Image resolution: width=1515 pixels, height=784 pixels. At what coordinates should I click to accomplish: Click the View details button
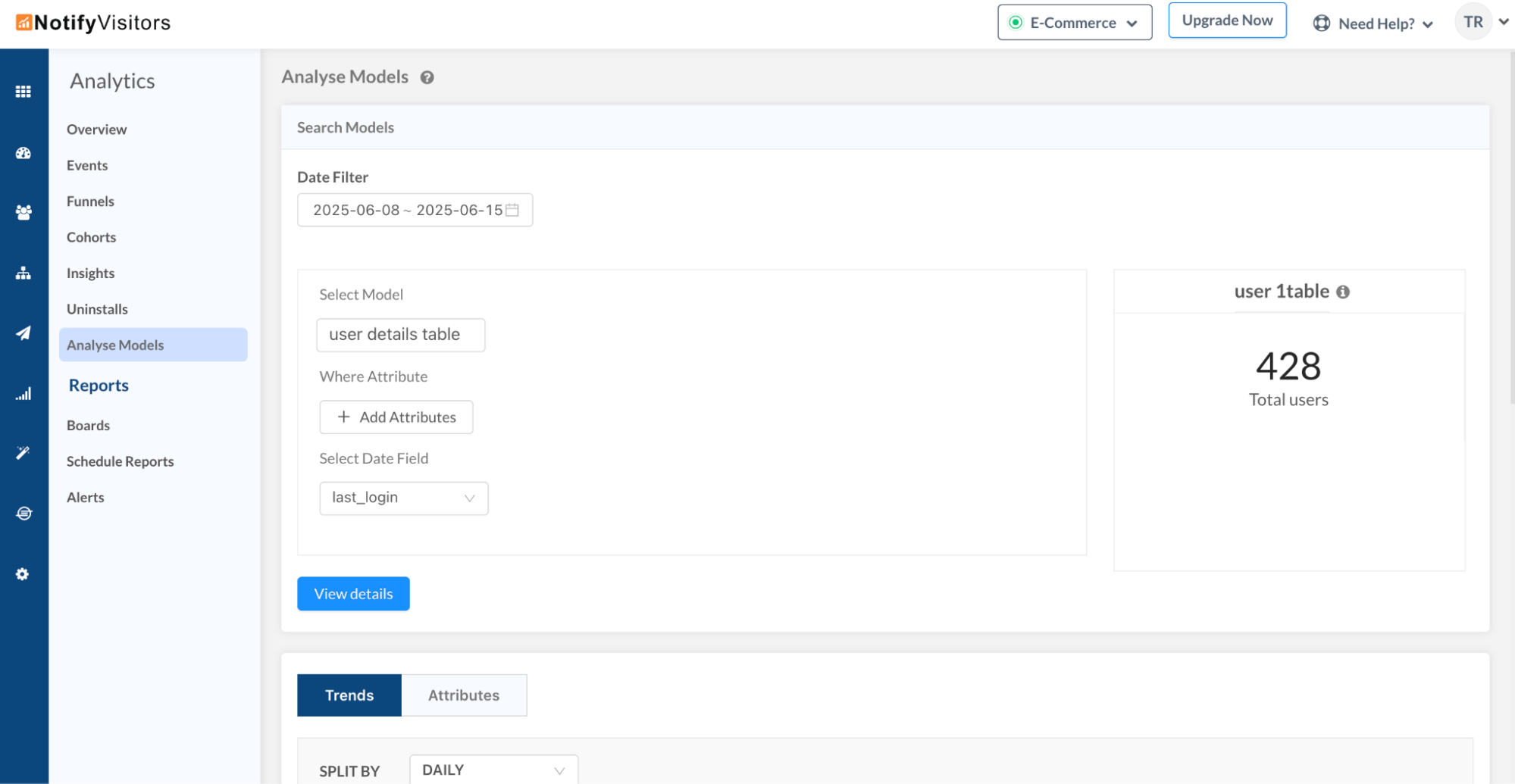[353, 594]
